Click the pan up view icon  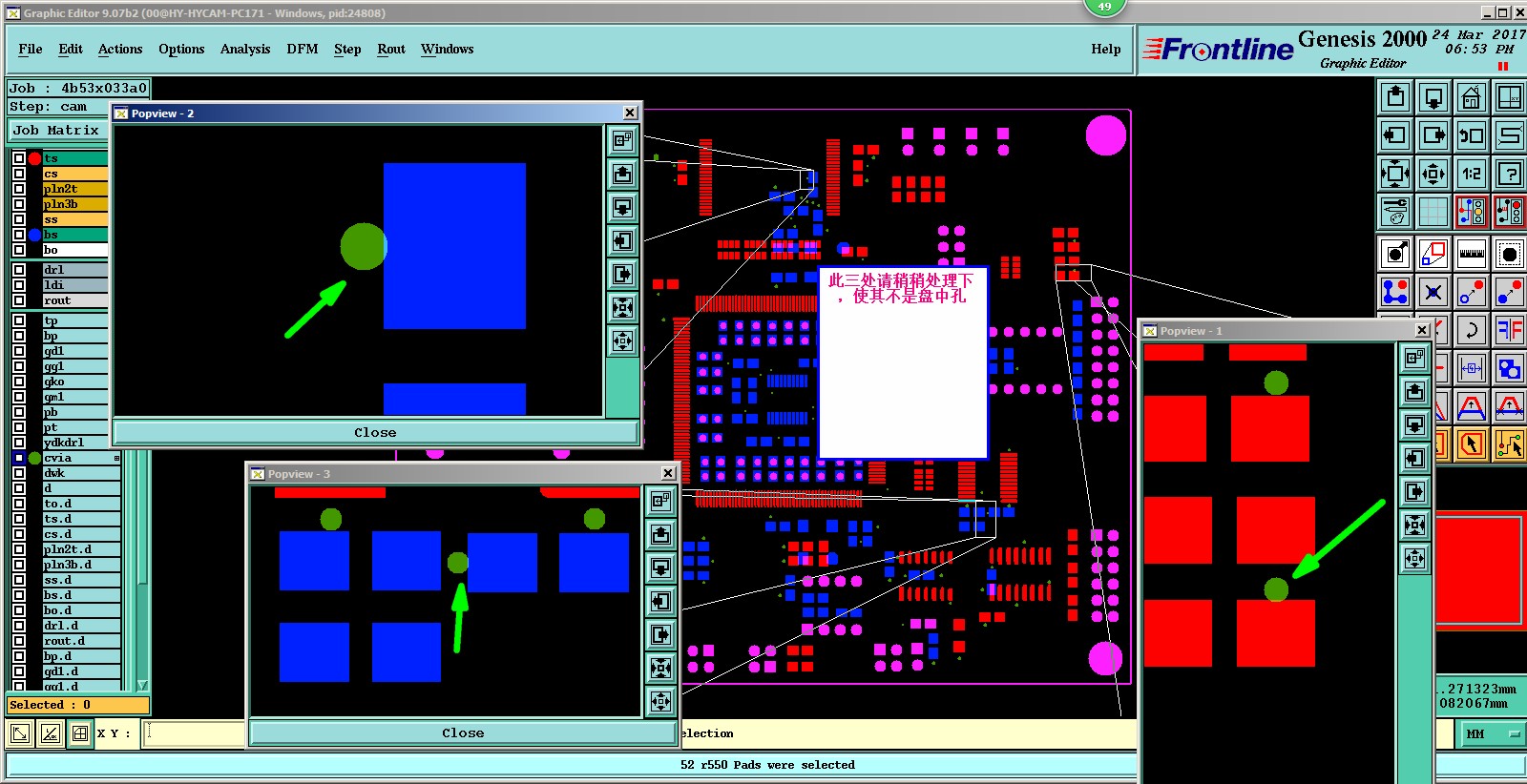click(1395, 97)
